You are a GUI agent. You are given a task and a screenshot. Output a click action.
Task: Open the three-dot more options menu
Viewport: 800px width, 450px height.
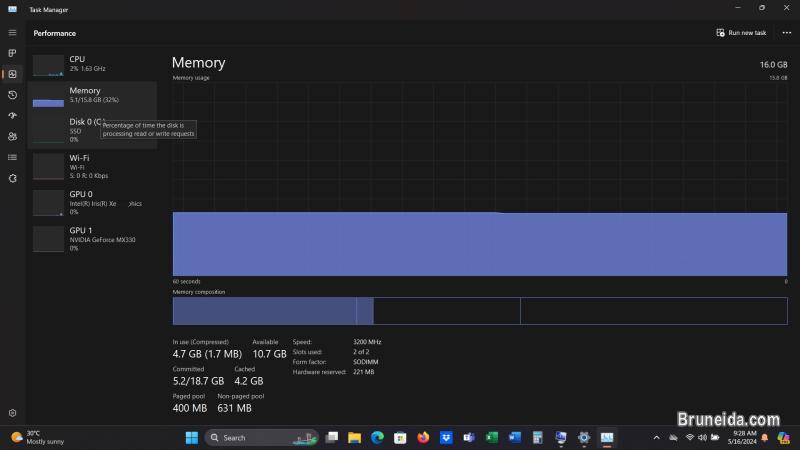(786, 33)
